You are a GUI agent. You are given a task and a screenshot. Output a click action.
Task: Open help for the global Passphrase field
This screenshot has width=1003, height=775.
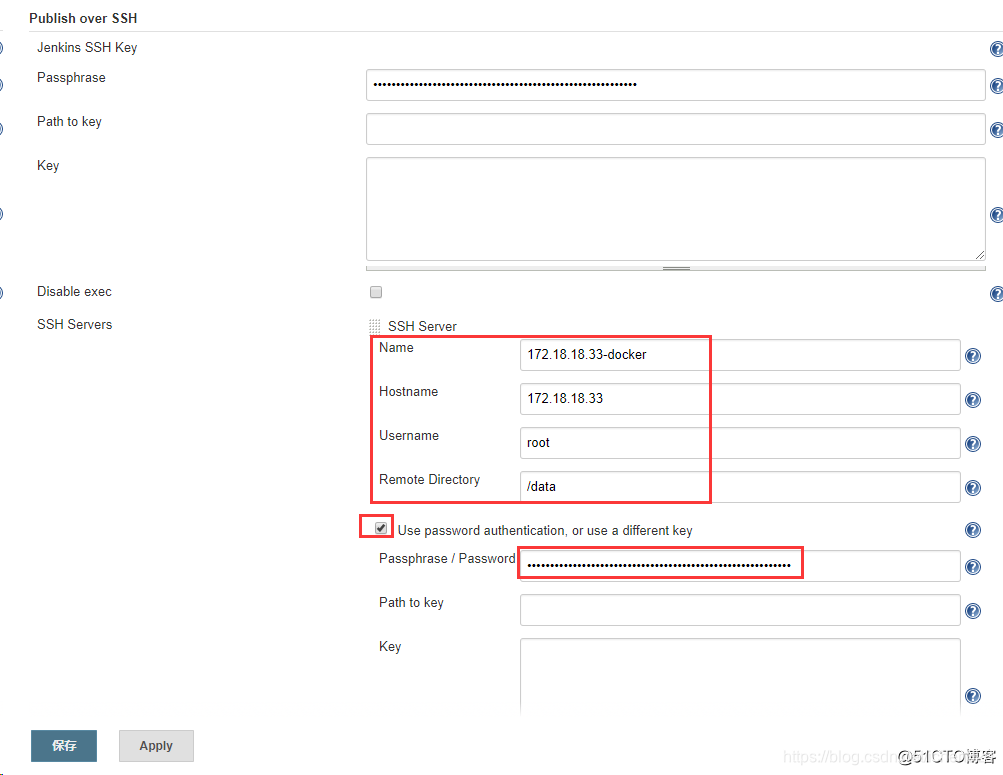(x=996, y=86)
